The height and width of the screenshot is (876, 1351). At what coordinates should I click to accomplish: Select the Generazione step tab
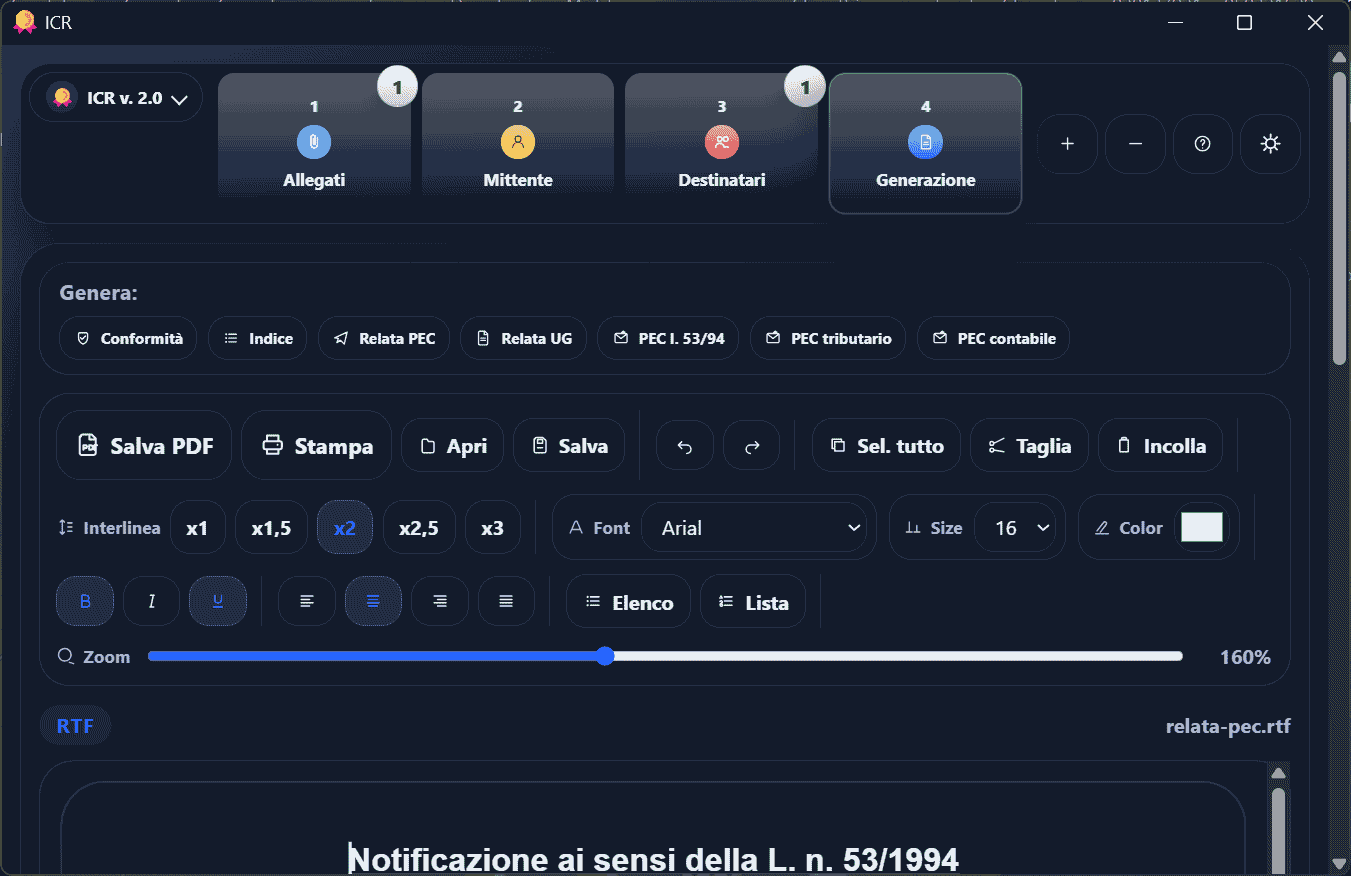tap(925, 142)
